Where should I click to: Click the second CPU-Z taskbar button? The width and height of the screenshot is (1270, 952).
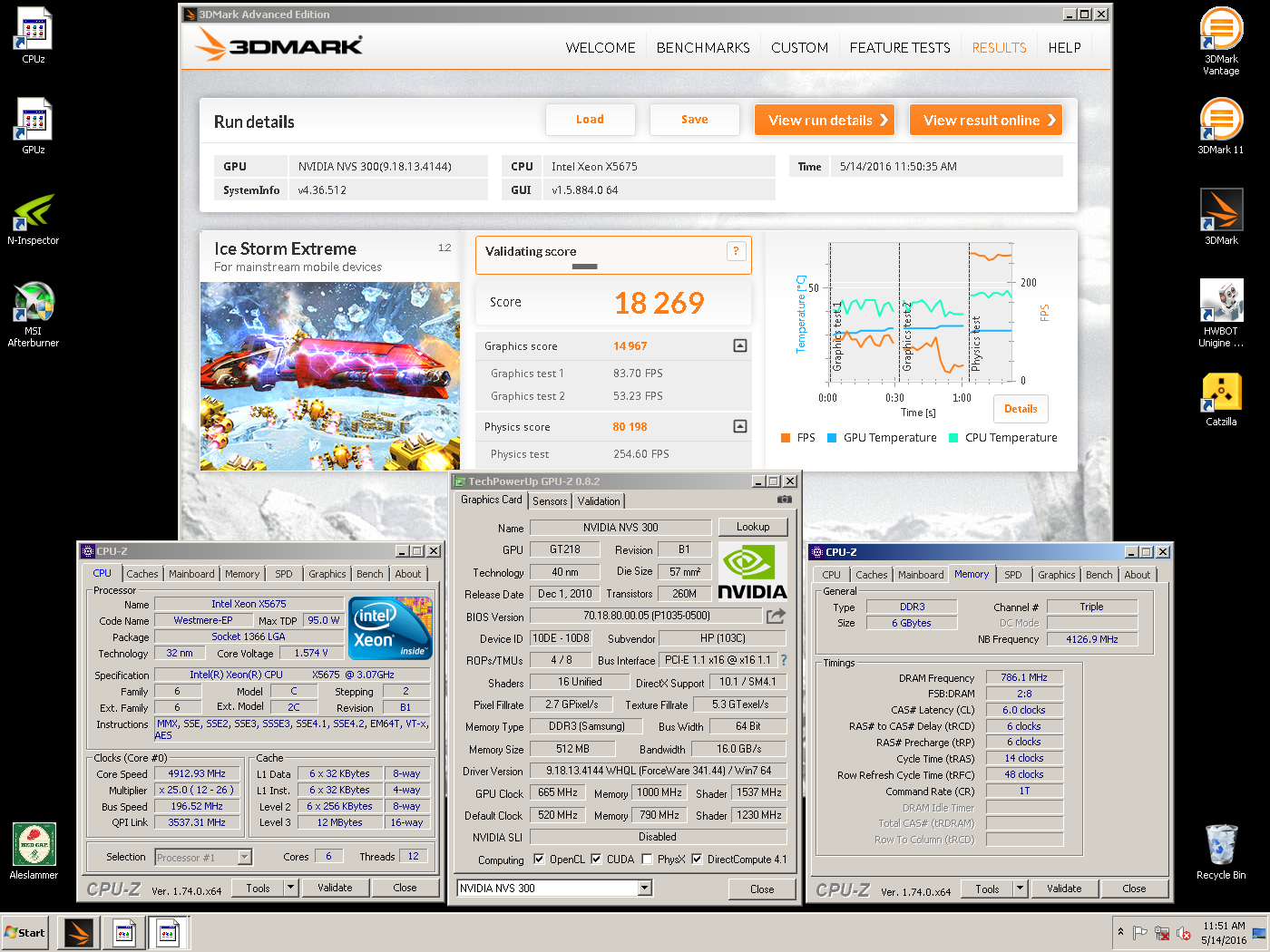(168, 932)
